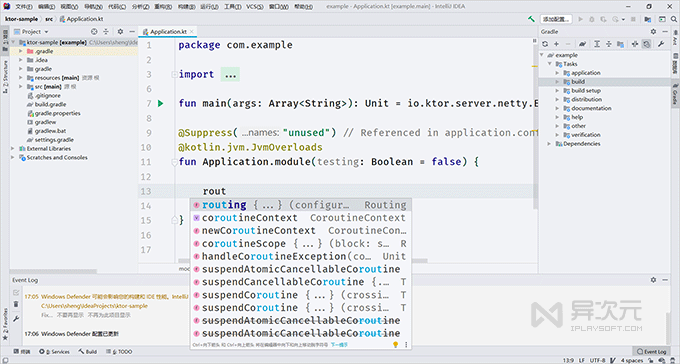
Task: Open the 文件(F) menu
Action: tap(24, 7)
